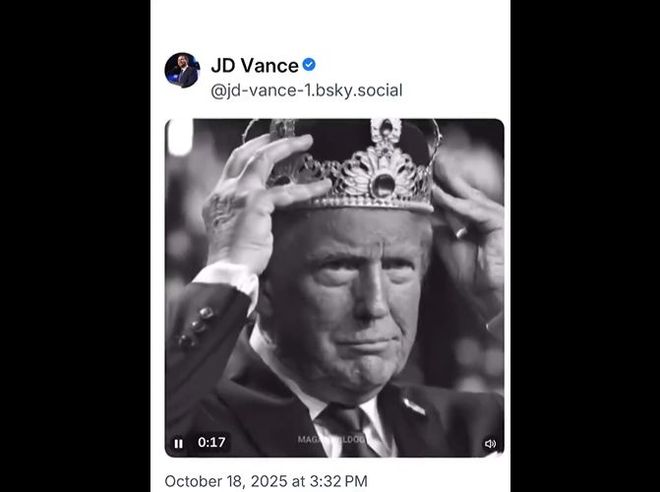
Task: Click the JD Vance display name
Action: click(x=254, y=66)
